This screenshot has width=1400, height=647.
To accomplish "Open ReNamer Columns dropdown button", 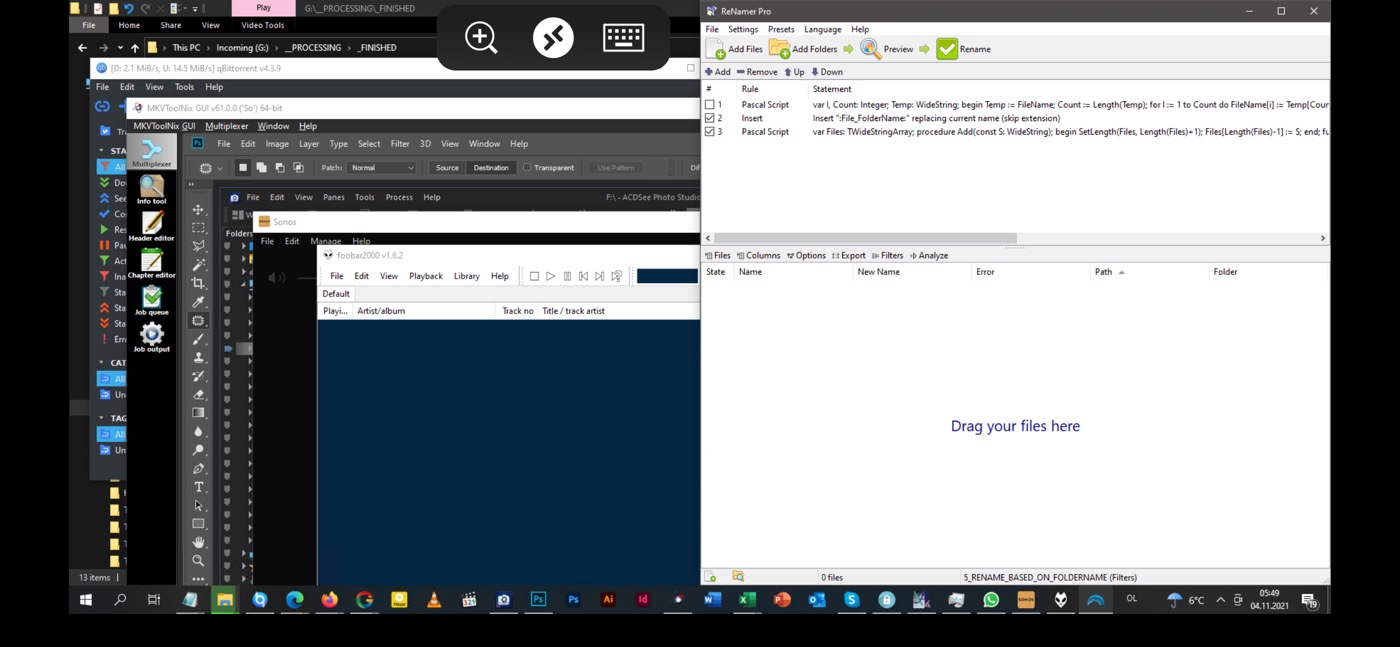I will (x=758, y=256).
